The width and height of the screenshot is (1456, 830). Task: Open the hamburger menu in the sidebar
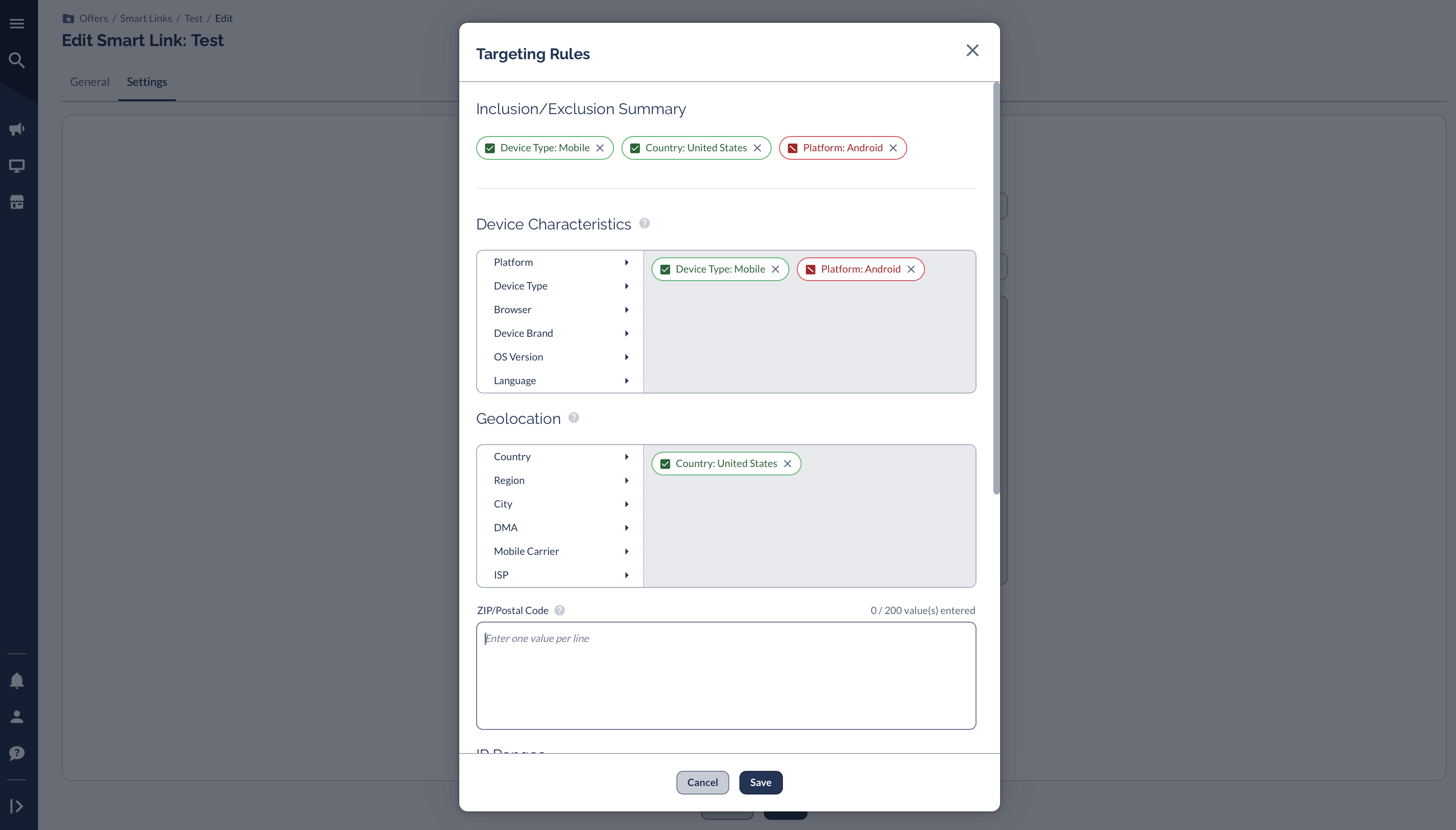16,23
